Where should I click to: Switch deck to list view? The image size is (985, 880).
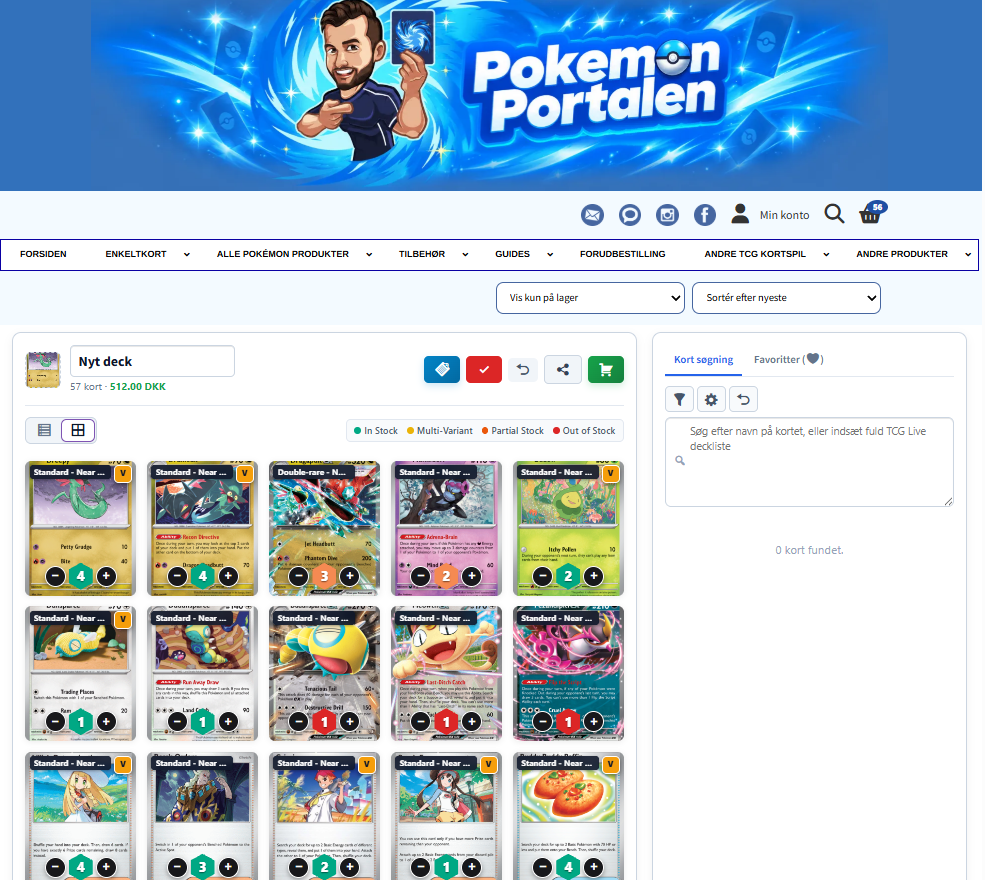point(44,430)
